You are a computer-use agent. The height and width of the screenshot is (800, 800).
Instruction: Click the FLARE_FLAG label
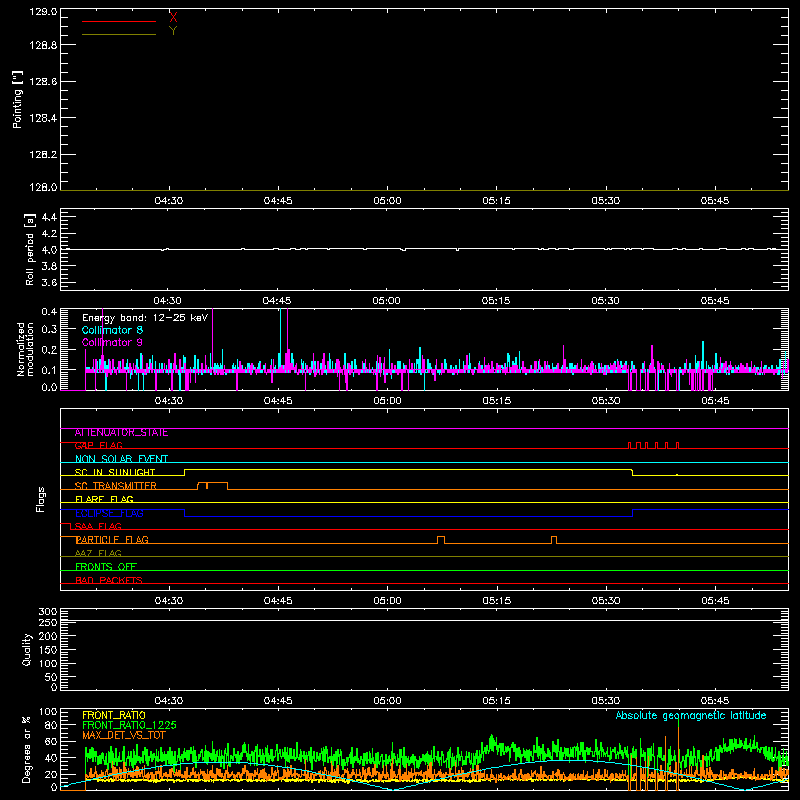point(104,499)
